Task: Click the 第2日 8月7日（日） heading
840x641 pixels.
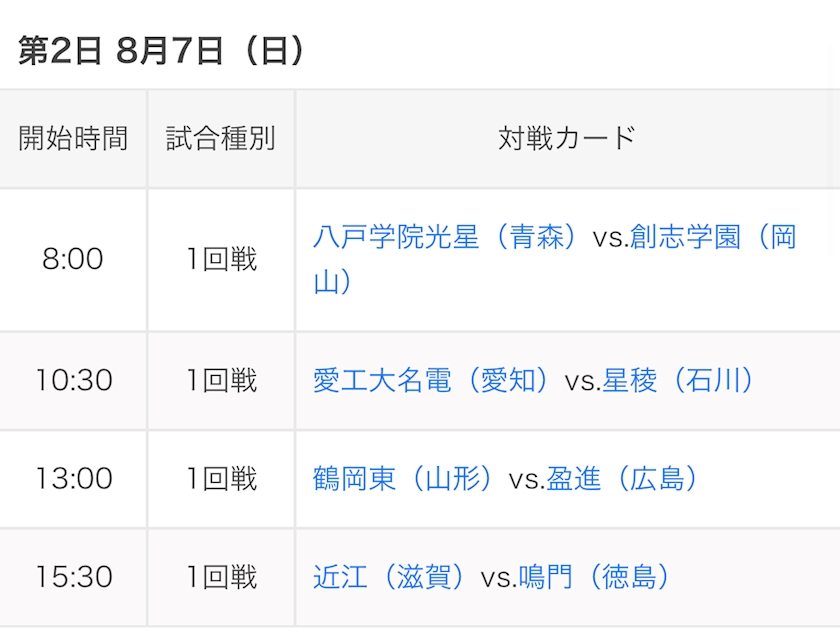Action: pos(162,51)
